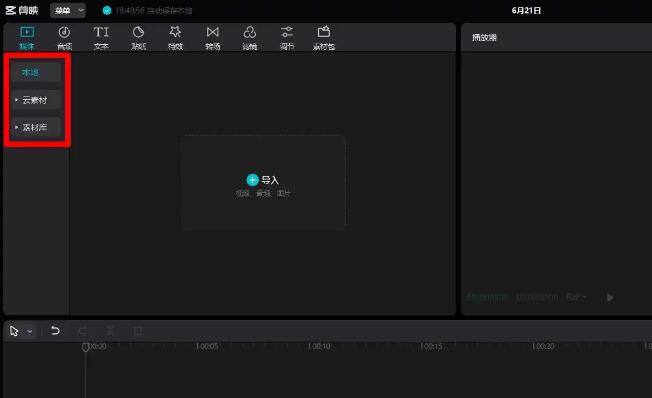Click the split clip tool icon
The width and height of the screenshot is (652, 398).
[110, 331]
